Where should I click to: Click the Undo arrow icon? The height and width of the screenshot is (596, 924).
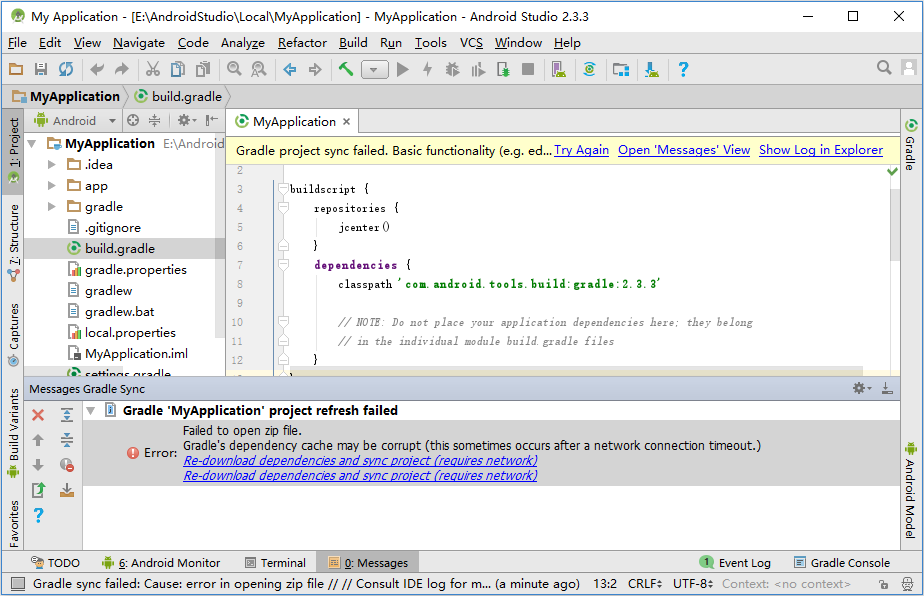pyautogui.click(x=97, y=70)
